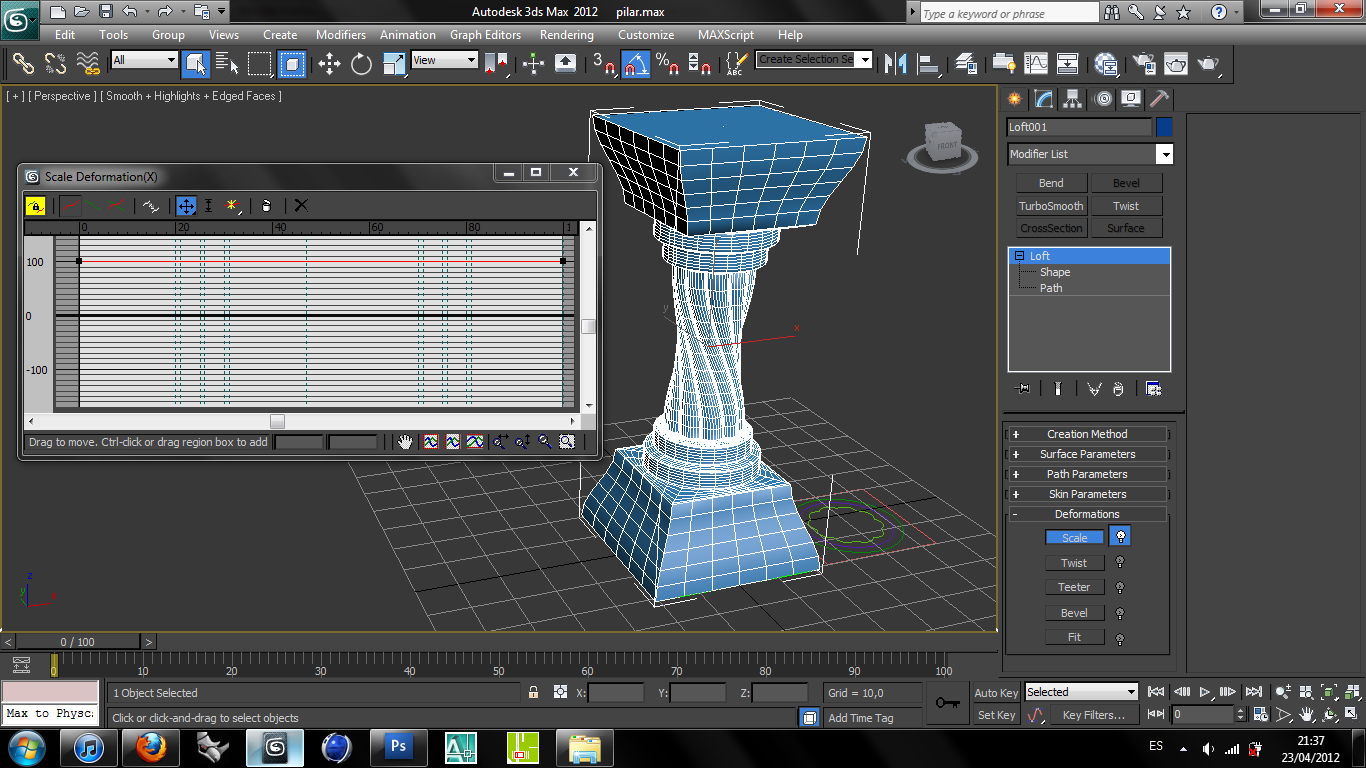Viewport: 1366px width, 768px height.
Task: Click the blue object color swatch
Action: click(1164, 127)
